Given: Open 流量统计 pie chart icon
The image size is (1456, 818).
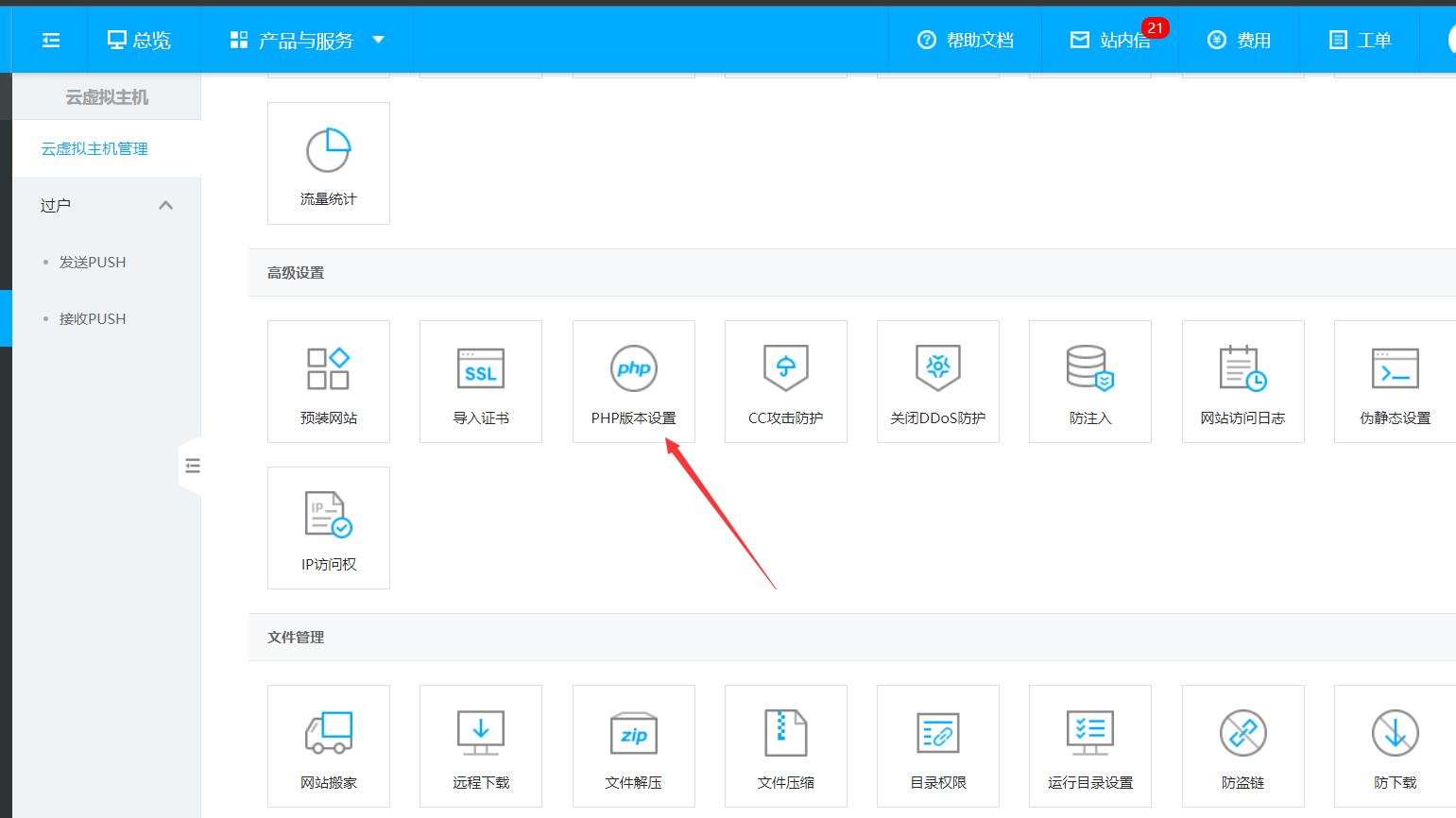Looking at the screenshot, I should (328, 151).
